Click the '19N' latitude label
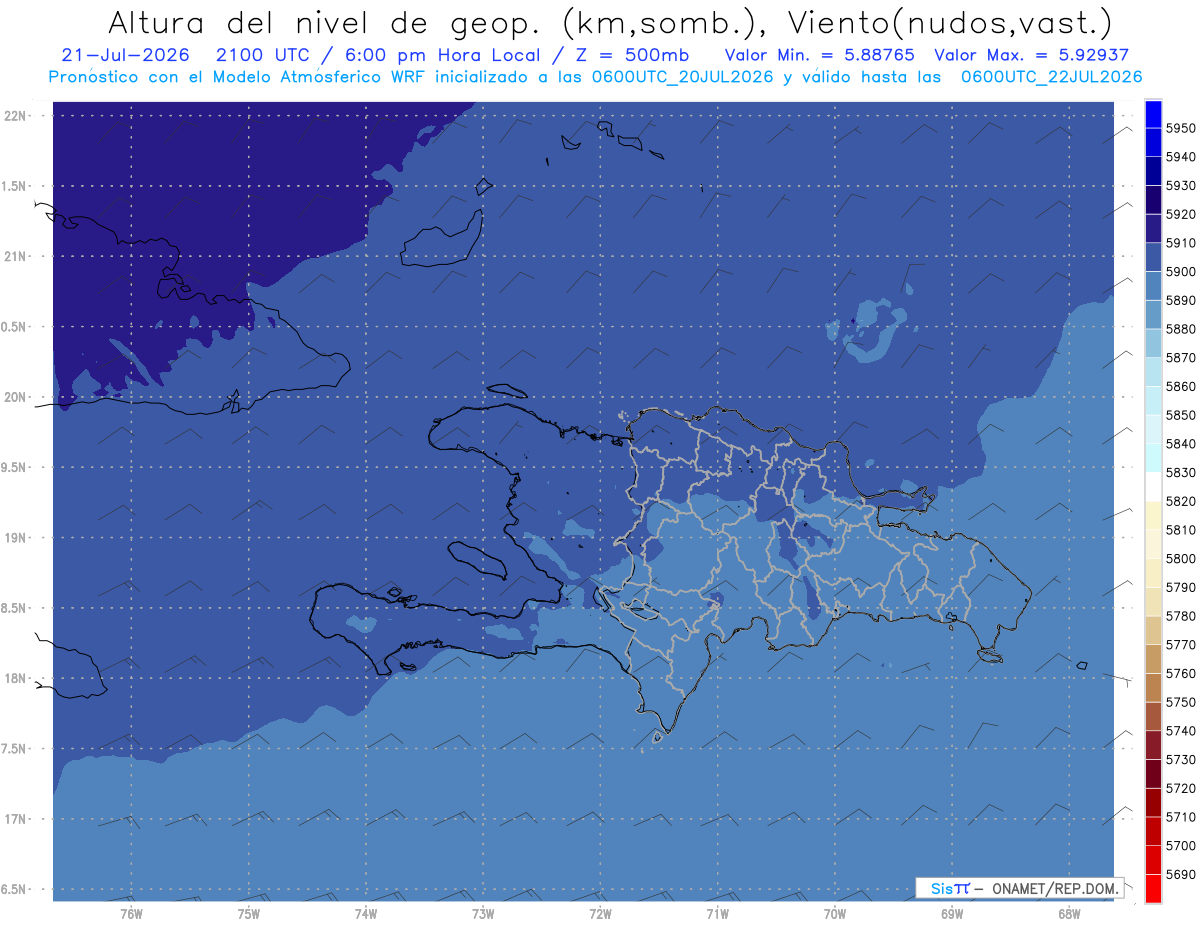 coord(15,538)
